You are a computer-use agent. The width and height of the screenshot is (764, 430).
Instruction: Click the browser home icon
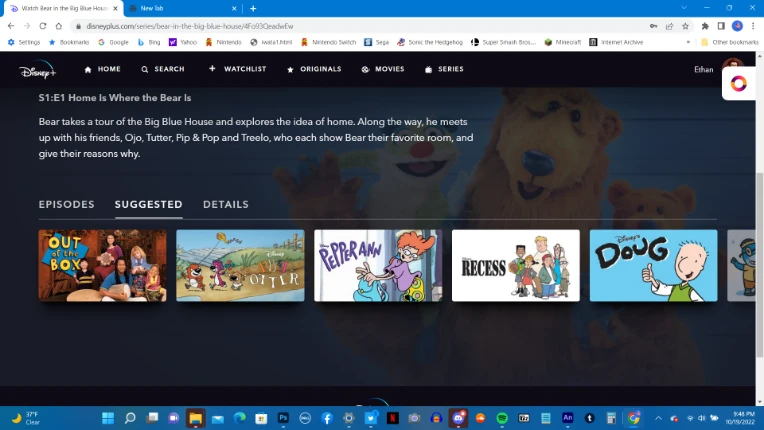(x=58, y=26)
